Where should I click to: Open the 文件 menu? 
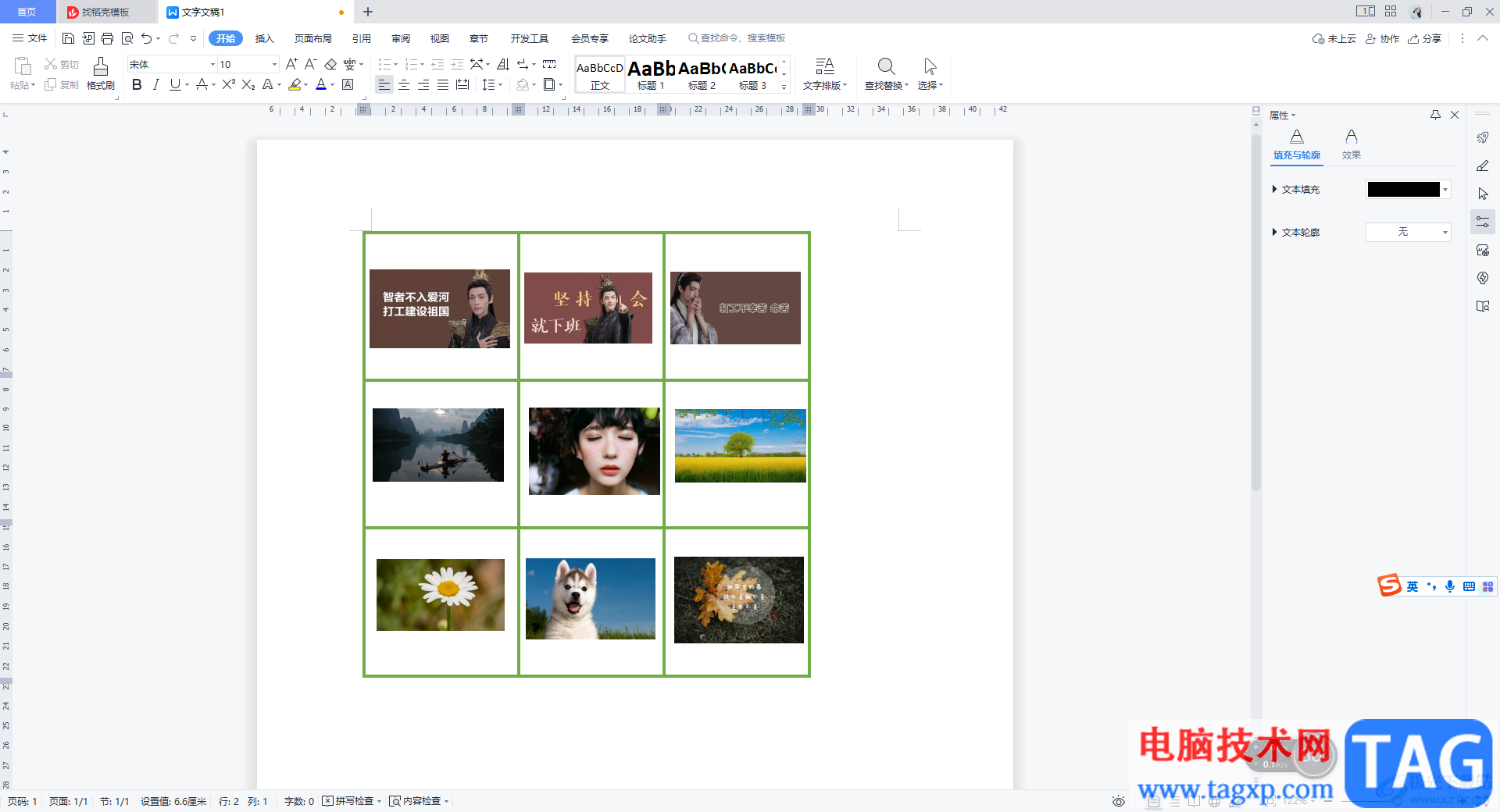[30, 38]
